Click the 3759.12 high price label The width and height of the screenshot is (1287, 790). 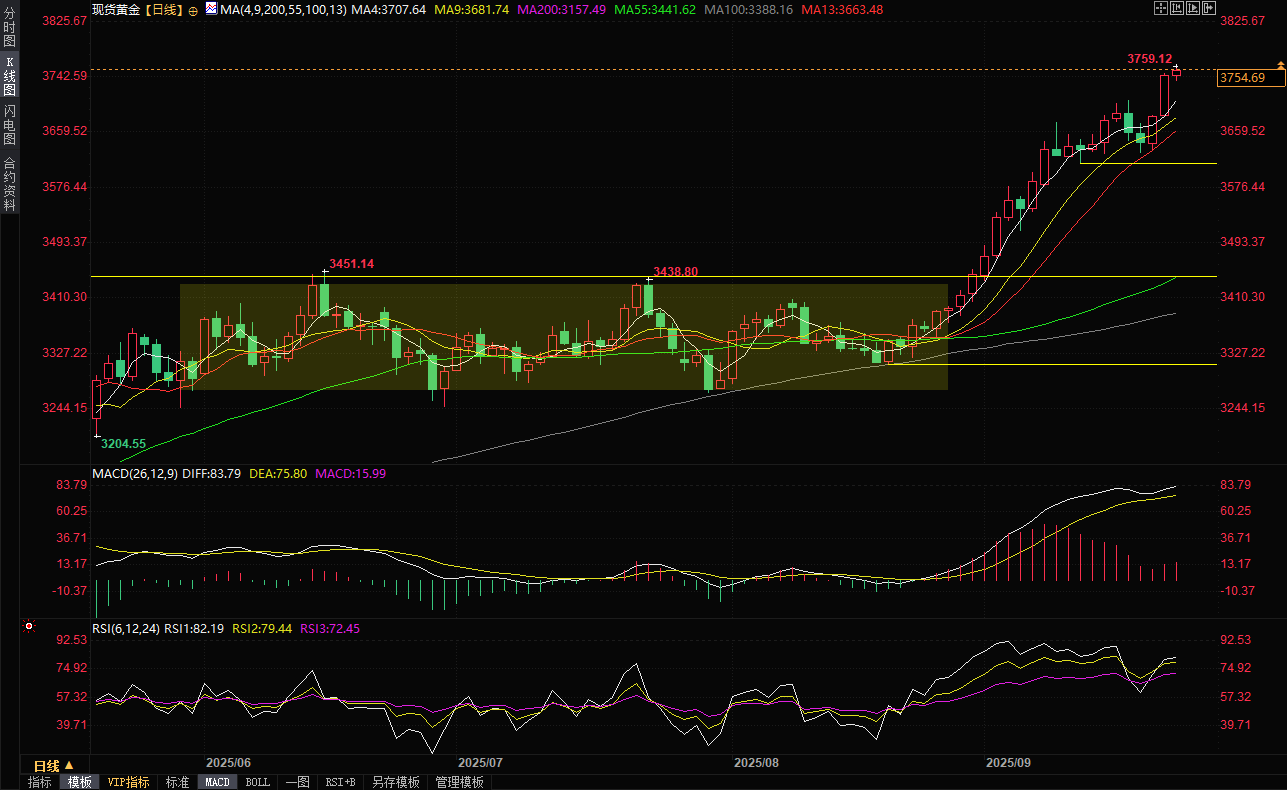(x=1149, y=59)
